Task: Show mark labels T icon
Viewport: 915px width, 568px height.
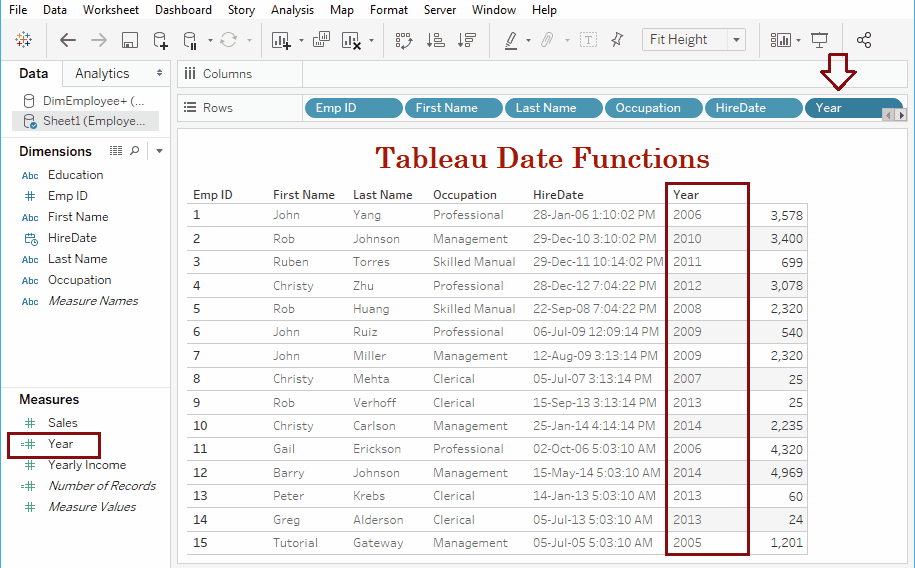Action: 588,40
